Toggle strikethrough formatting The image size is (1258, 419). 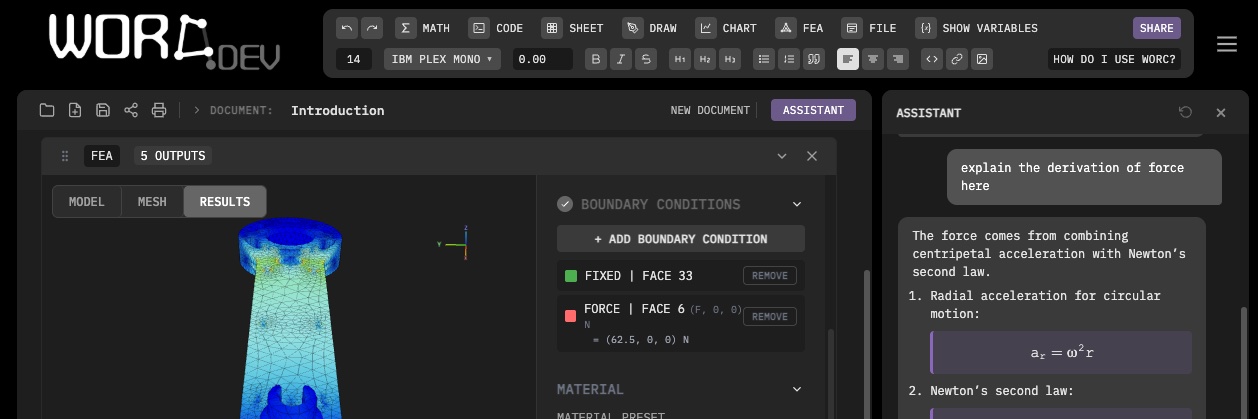tap(647, 59)
